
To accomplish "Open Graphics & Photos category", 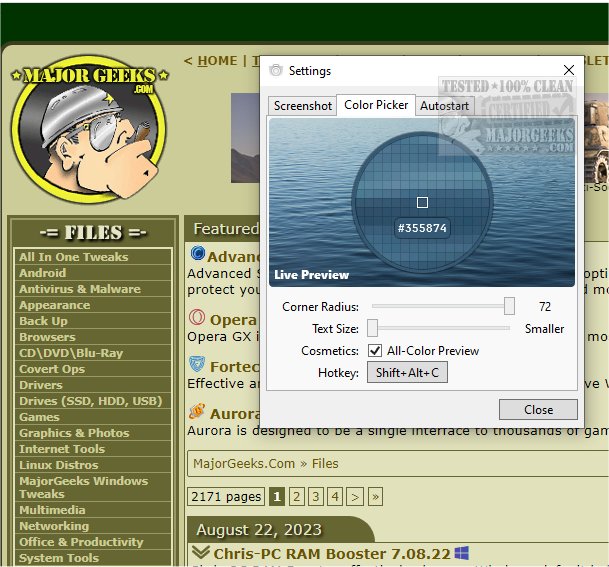I will pyautogui.click(x=74, y=433).
